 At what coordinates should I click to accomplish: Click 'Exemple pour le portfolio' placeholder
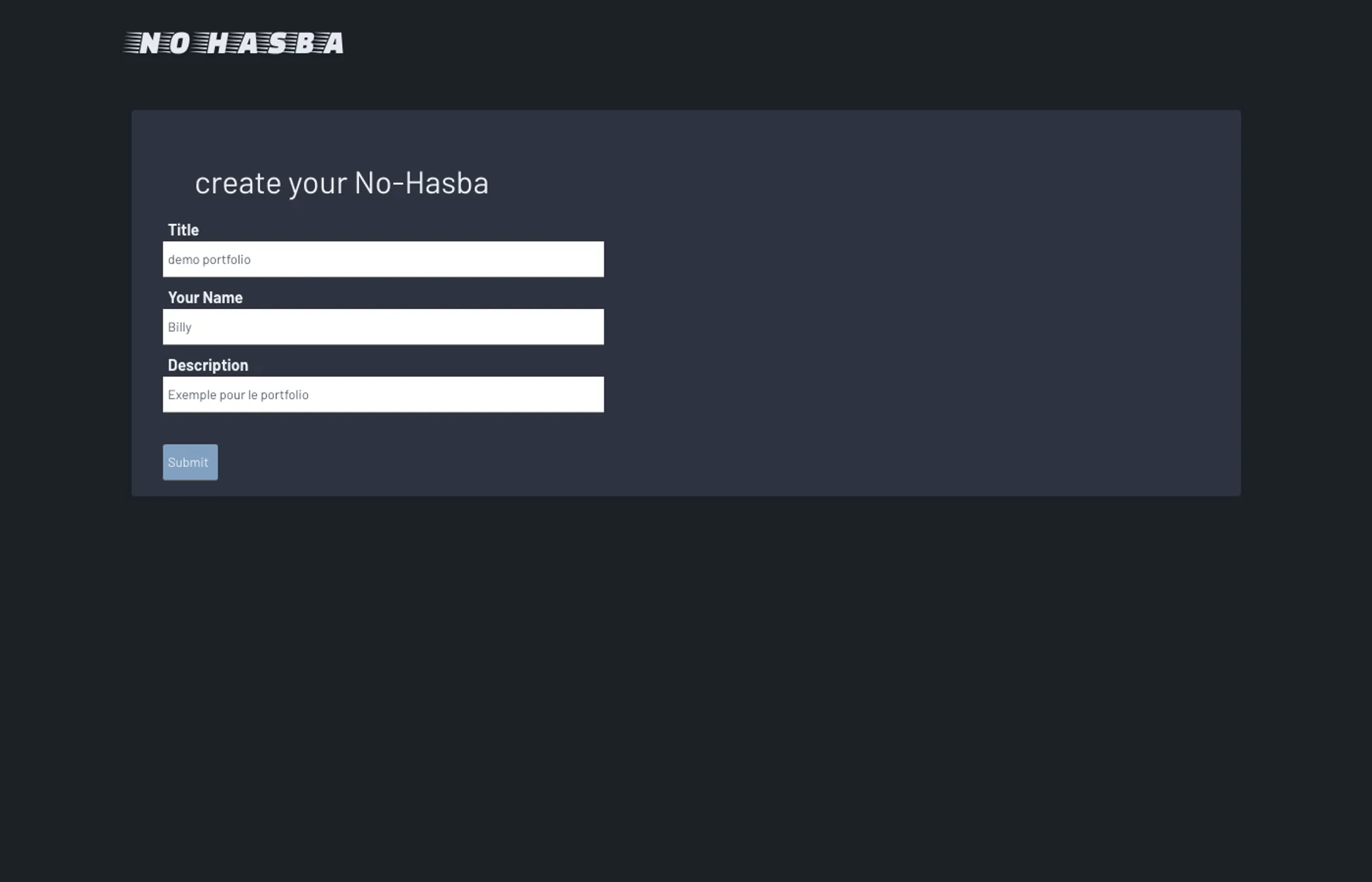coord(238,395)
